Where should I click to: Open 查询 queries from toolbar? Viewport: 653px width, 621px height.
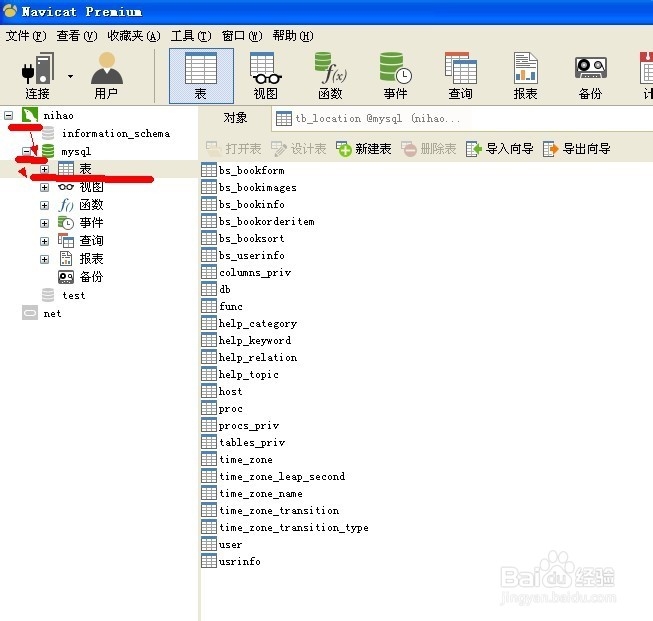460,76
